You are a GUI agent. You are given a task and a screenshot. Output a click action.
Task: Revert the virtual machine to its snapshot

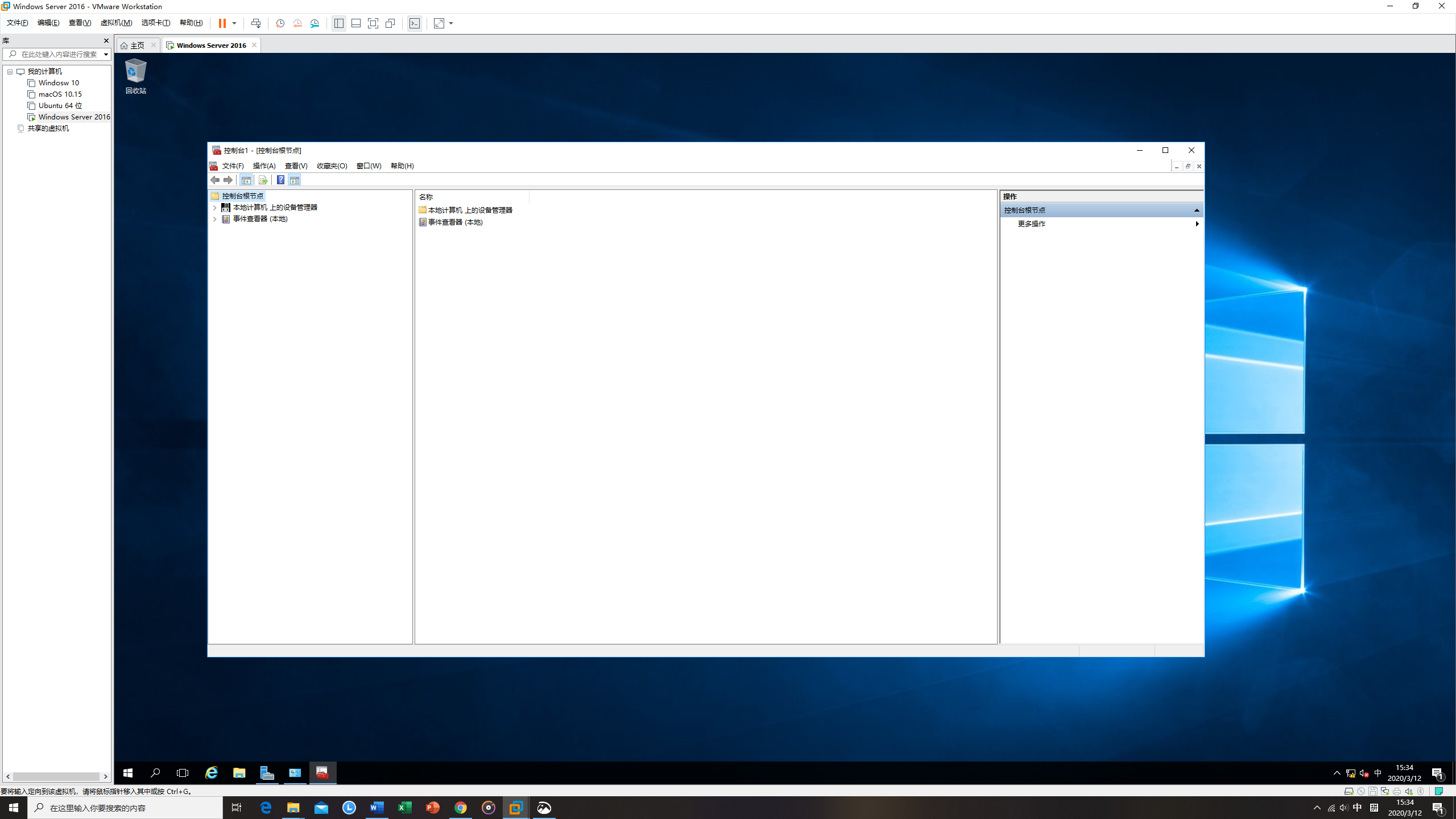click(297, 23)
